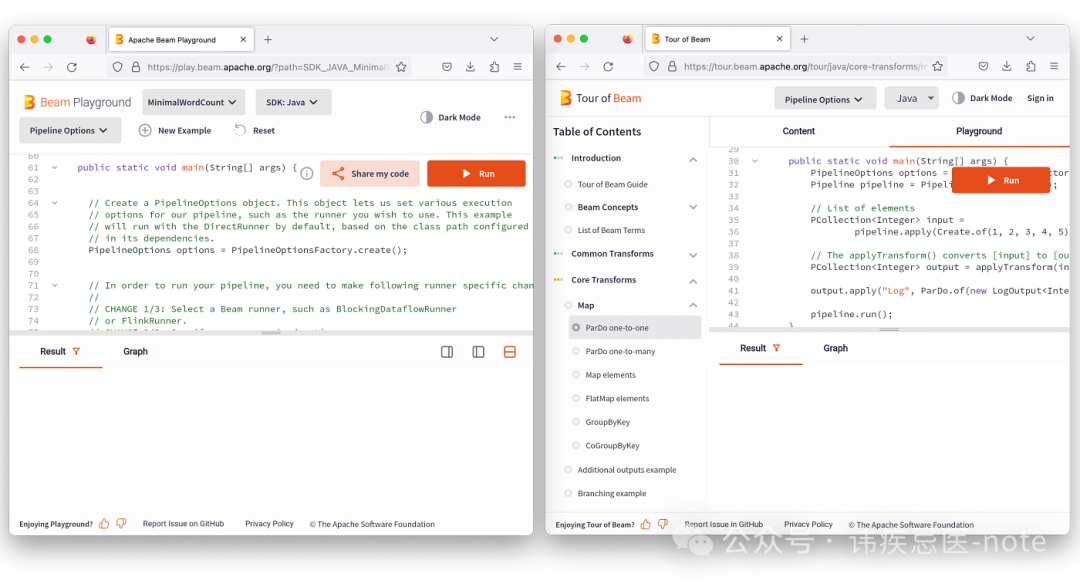The image size is (1080, 584).
Task: Open Pipeline Options dropdown in Tour of Beam
Action: 824,99
